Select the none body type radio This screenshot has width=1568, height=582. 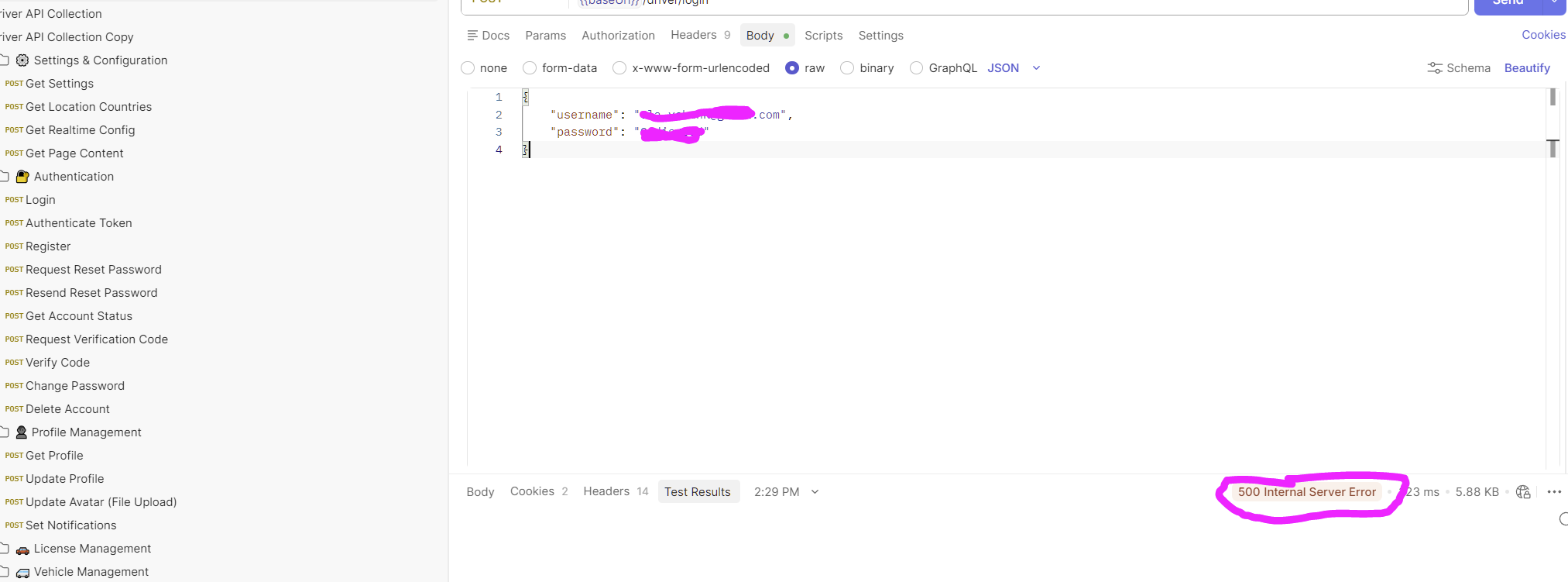[468, 68]
